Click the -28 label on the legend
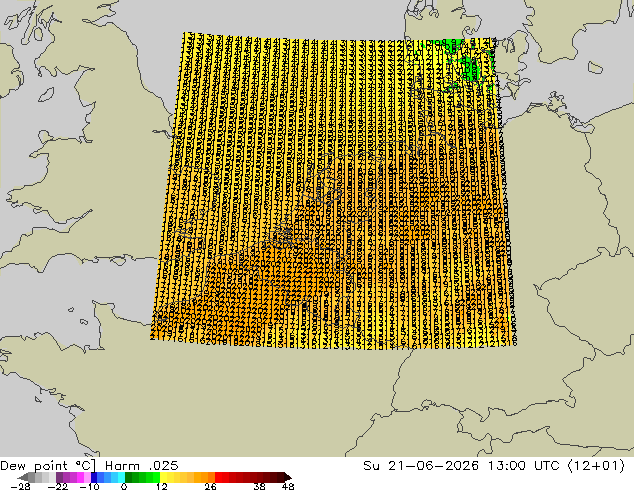 (20, 486)
